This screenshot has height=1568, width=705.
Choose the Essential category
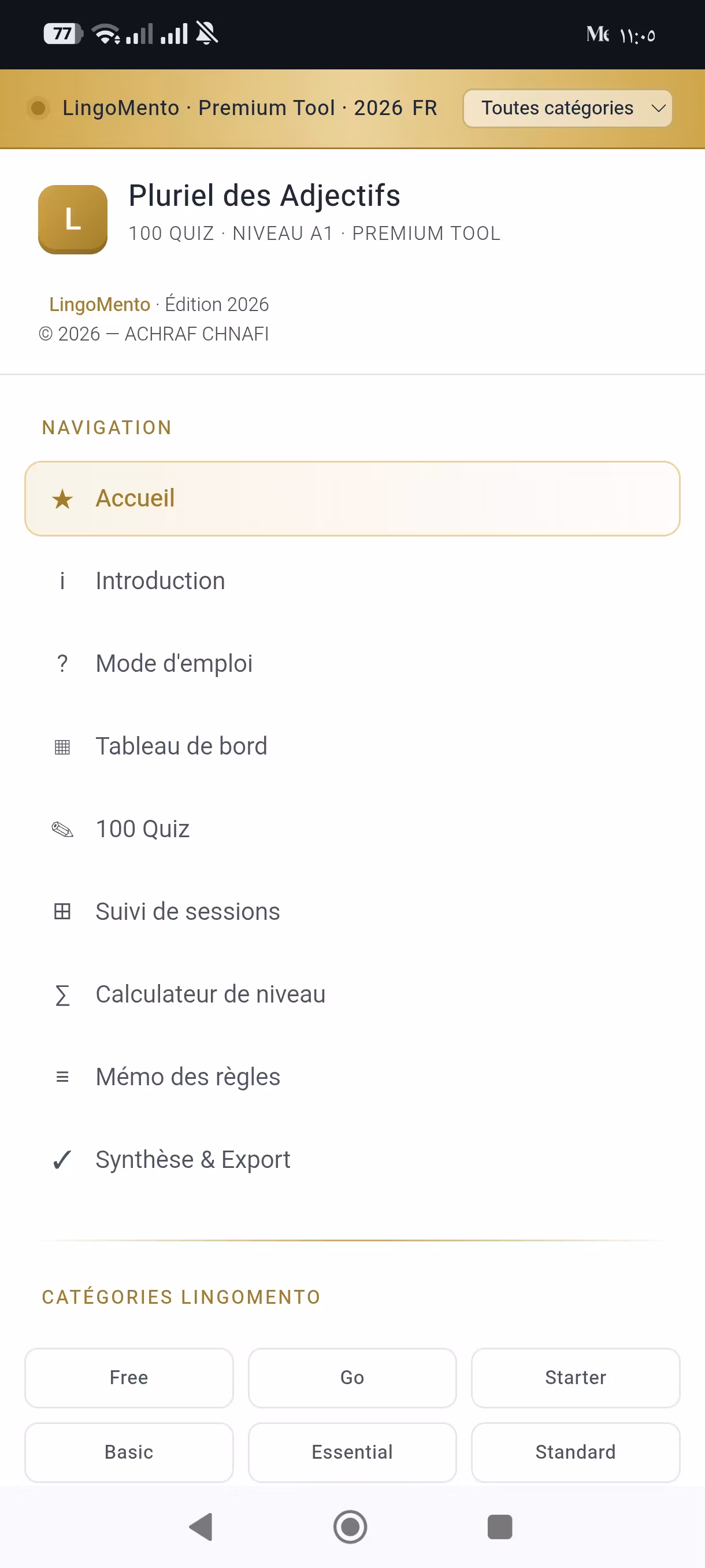tap(352, 1452)
